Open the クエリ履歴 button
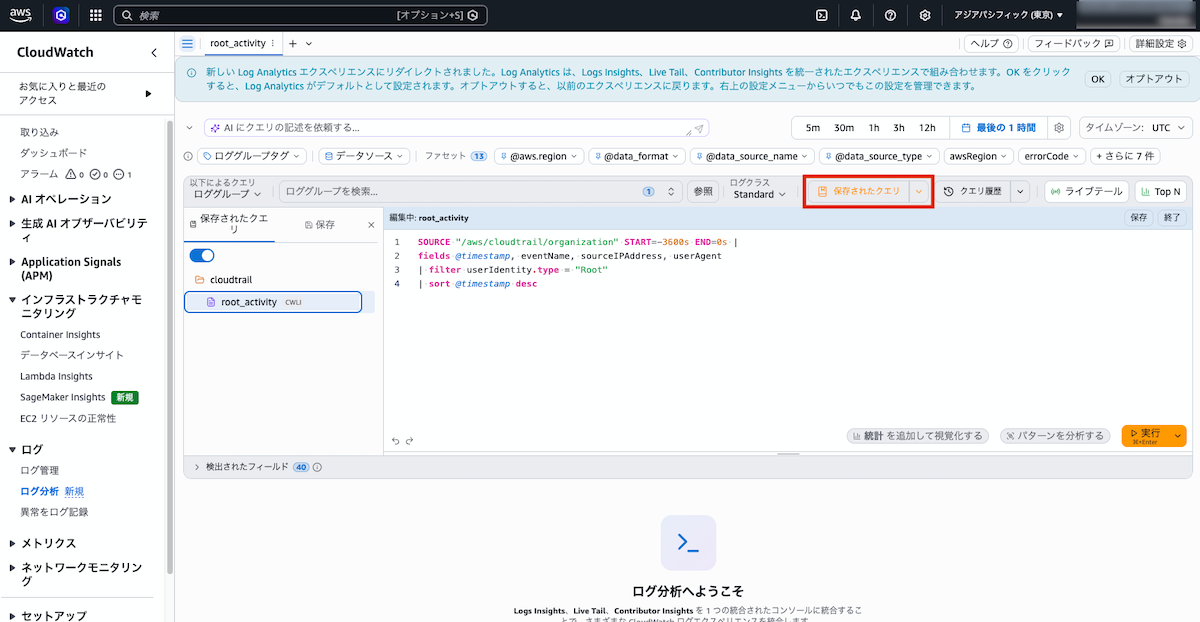The height and width of the screenshot is (622, 1200). pyautogui.click(x=973, y=191)
